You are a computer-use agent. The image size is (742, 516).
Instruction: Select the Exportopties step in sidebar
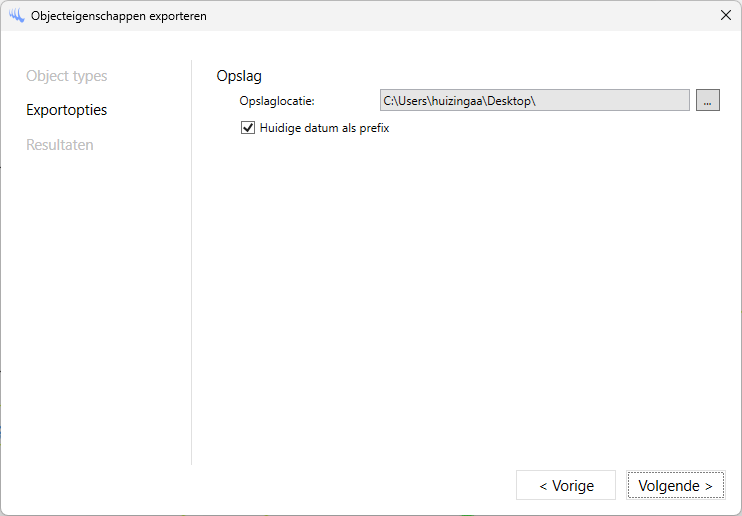[x=67, y=110]
